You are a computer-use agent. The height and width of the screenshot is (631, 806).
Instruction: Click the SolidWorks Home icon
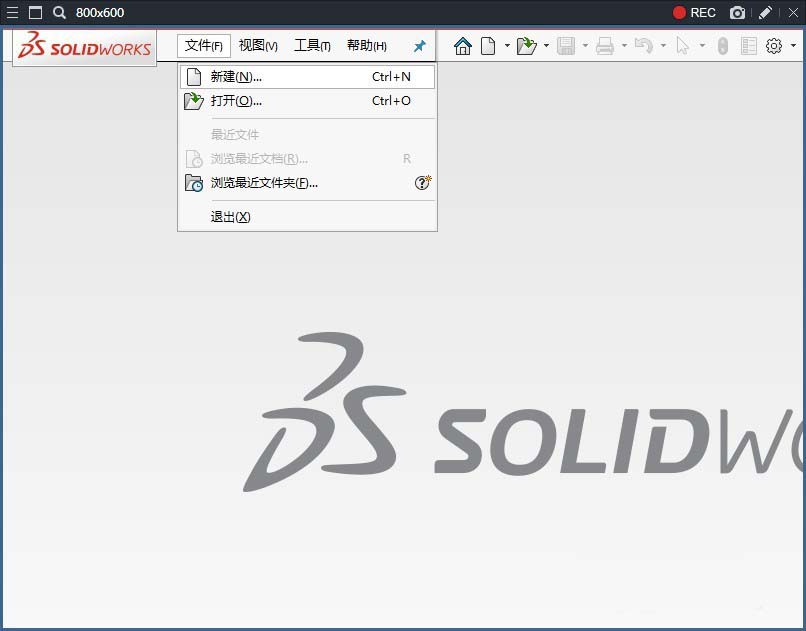(x=463, y=46)
